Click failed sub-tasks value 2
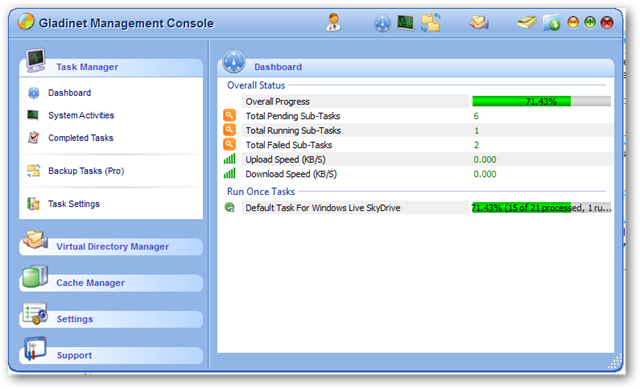The width and height of the screenshot is (640, 389). click(x=476, y=145)
